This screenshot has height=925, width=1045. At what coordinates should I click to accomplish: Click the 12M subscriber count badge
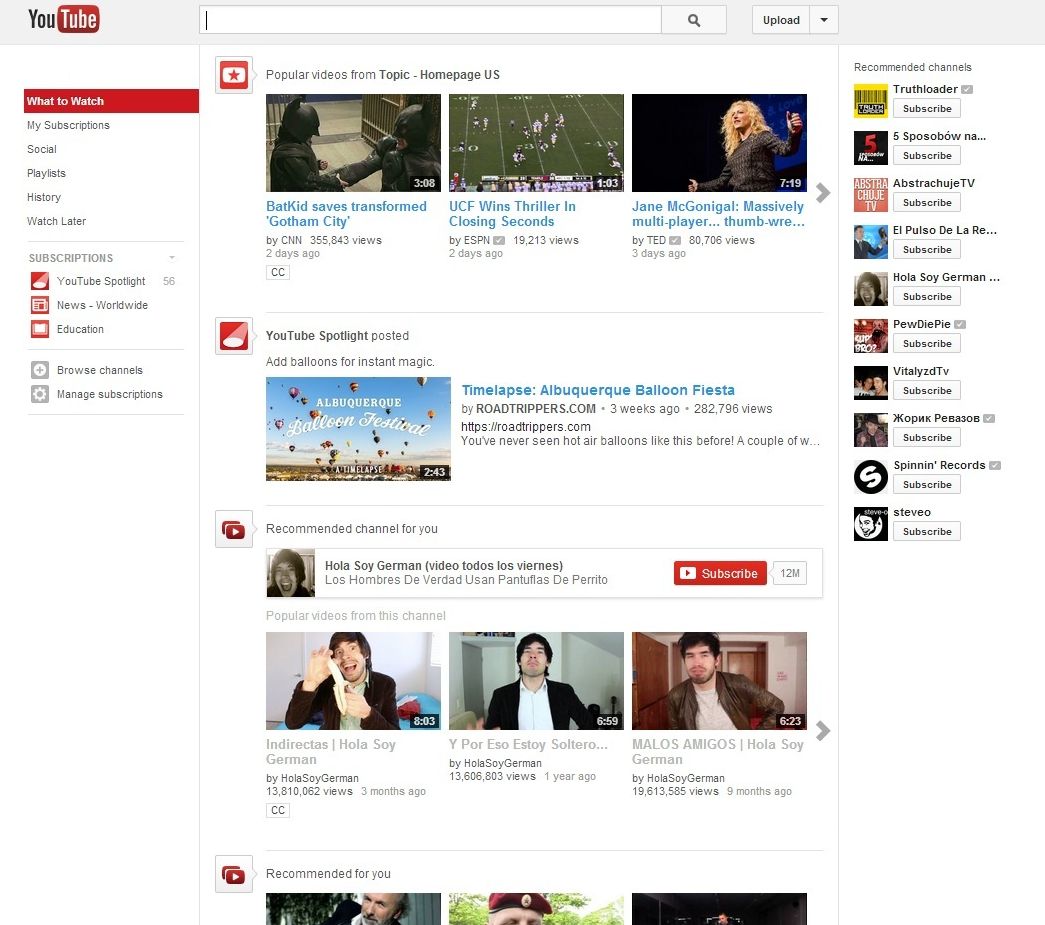pyautogui.click(x=790, y=573)
